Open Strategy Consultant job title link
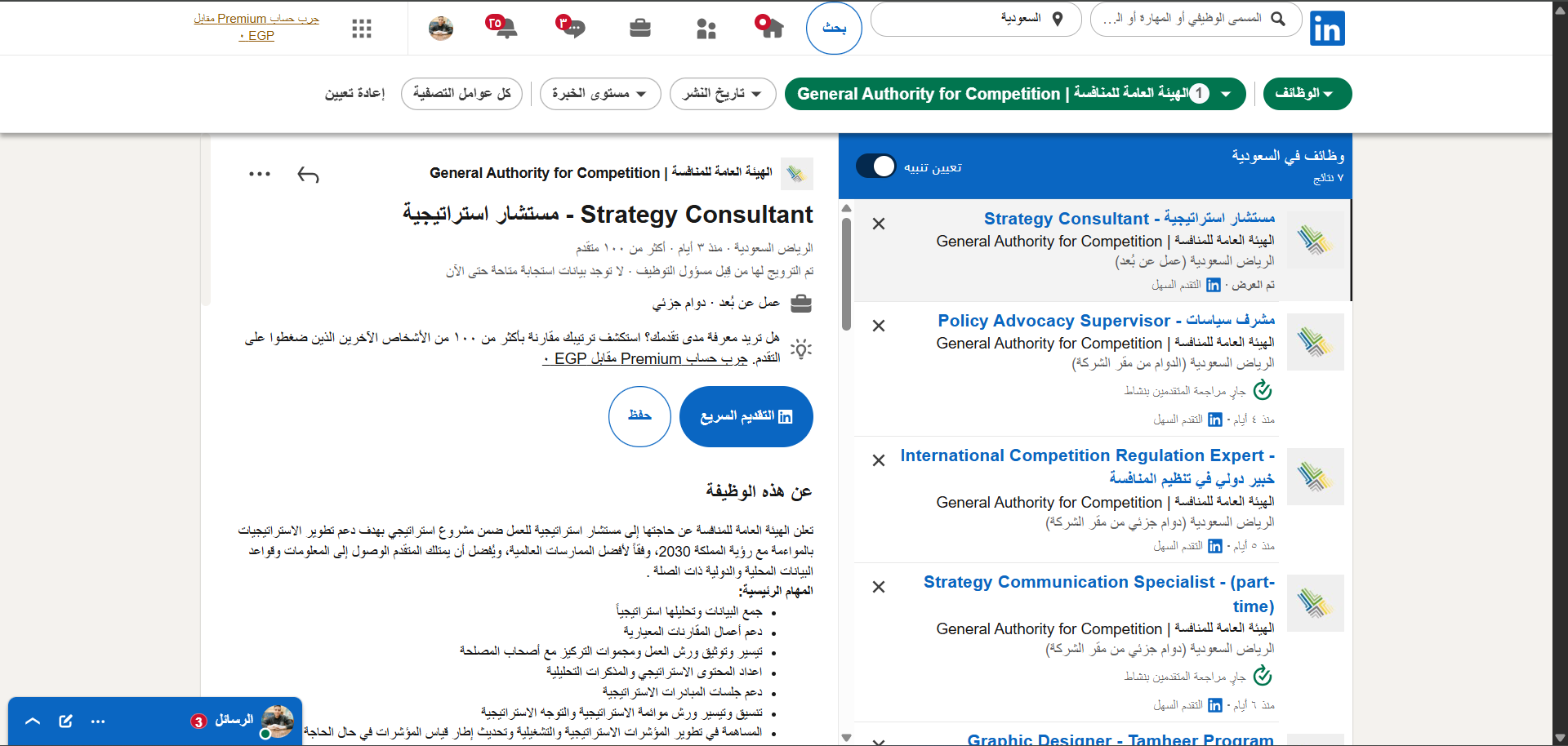The height and width of the screenshot is (746, 1568). (x=1129, y=219)
